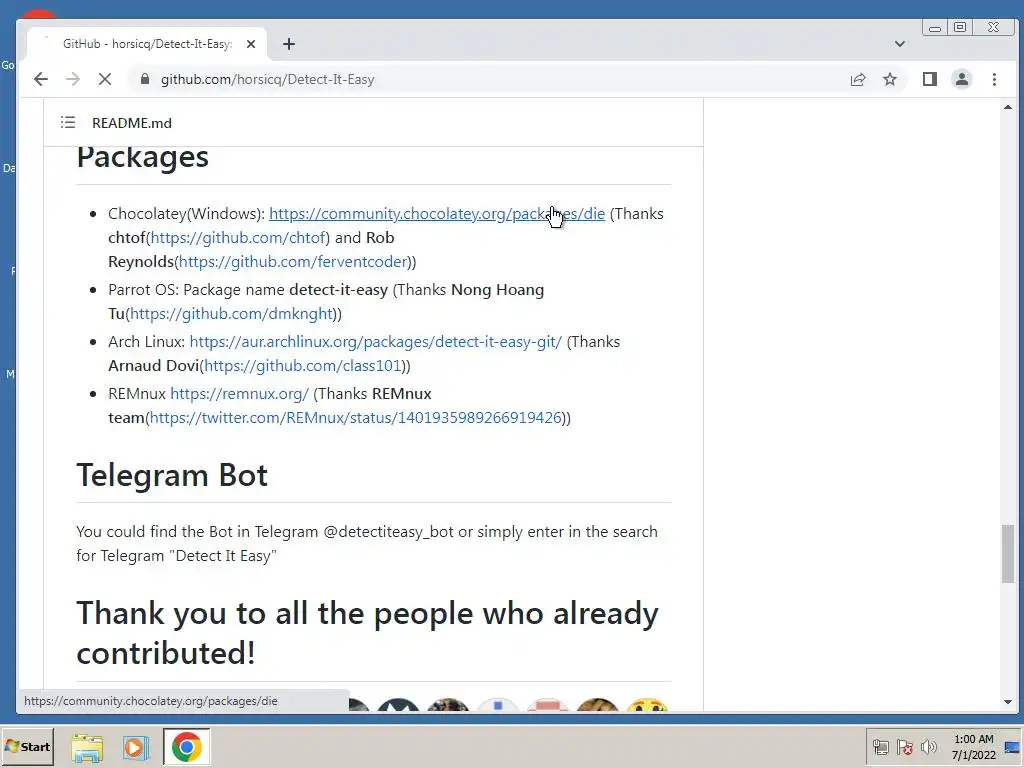Stop loading the page
Screen dimensions: 1024x768
[104, 79]
